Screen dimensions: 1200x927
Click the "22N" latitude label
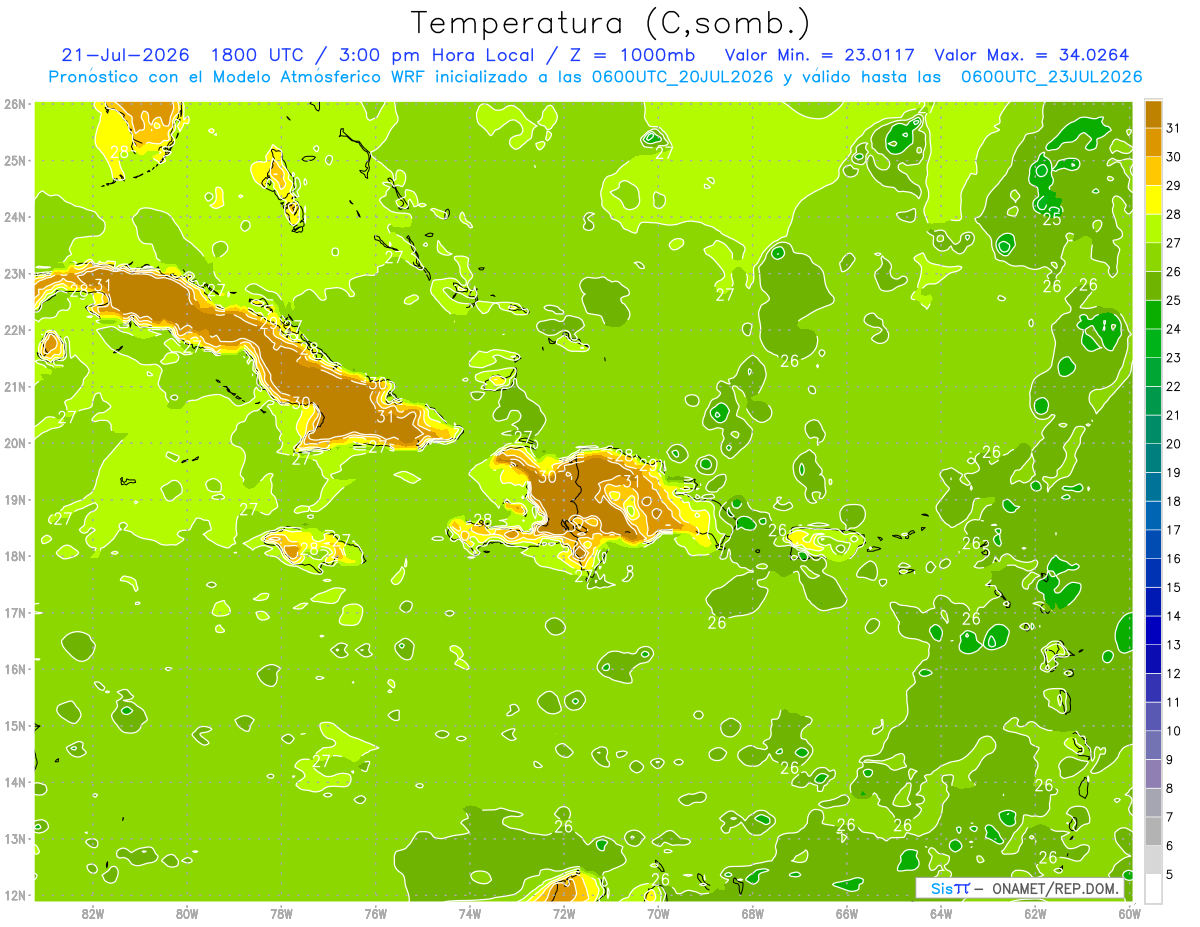pos(15,329)
